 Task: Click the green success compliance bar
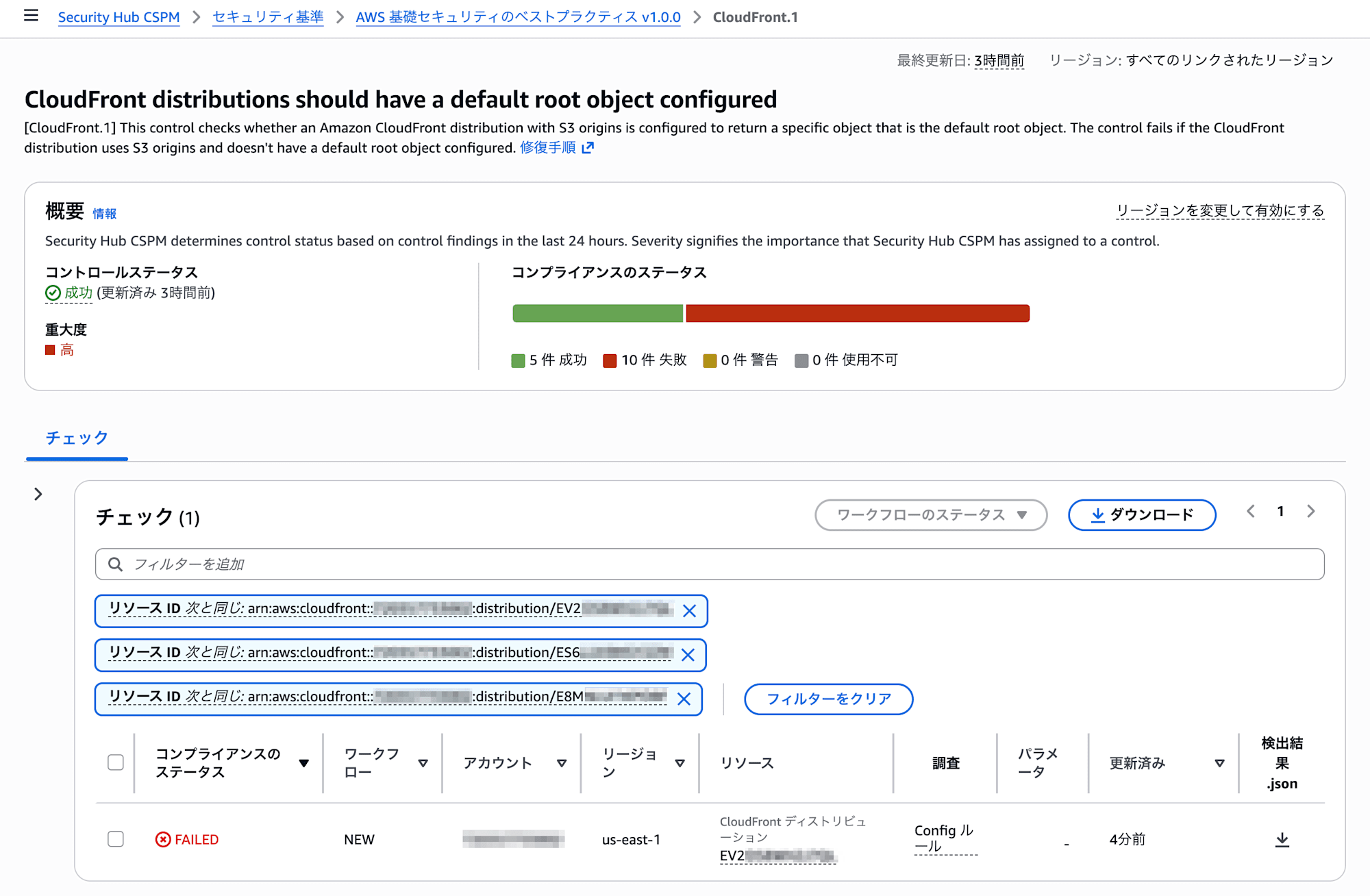[597, 313]
